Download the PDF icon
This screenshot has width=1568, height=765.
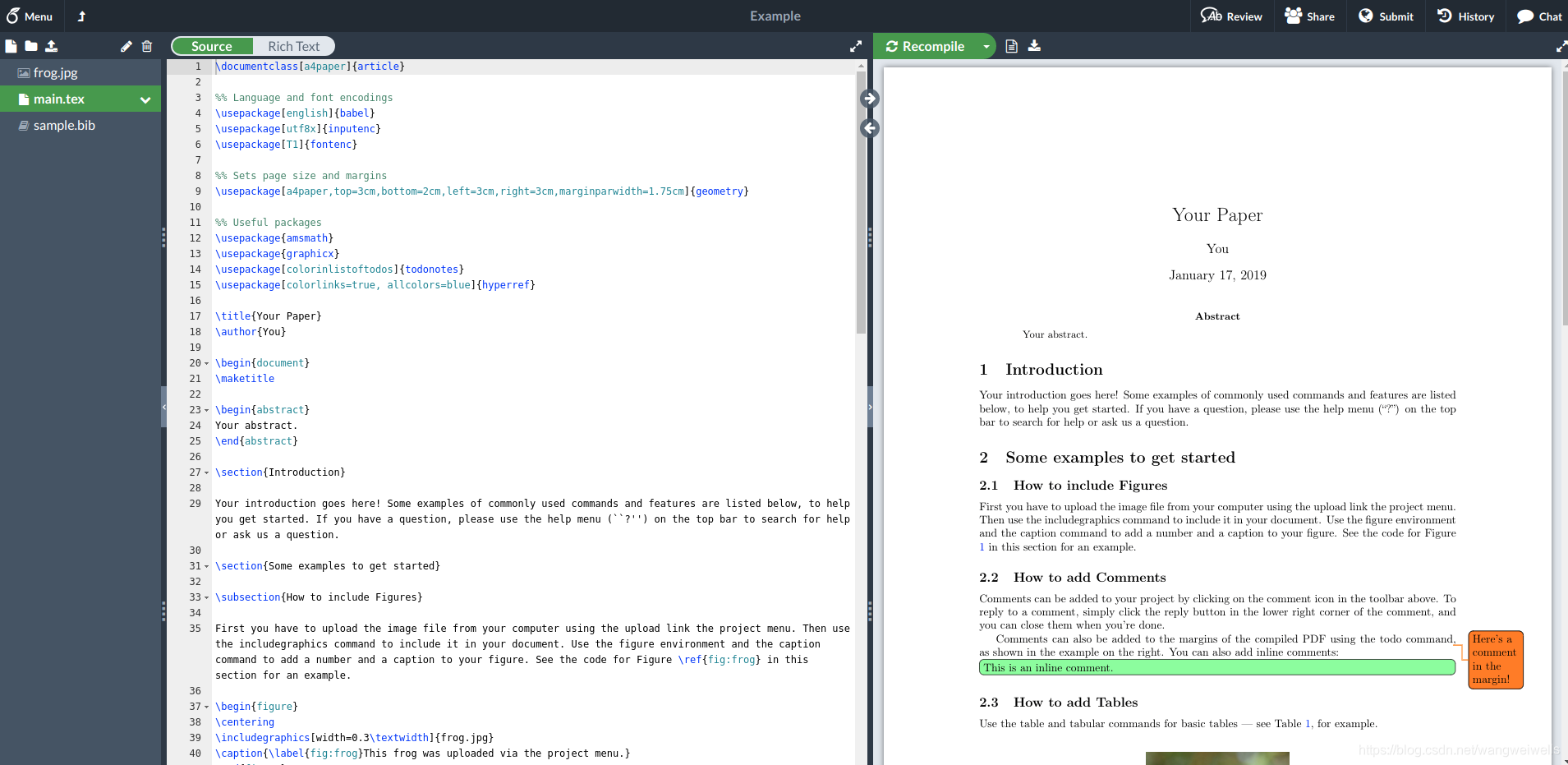[1034, 46]
